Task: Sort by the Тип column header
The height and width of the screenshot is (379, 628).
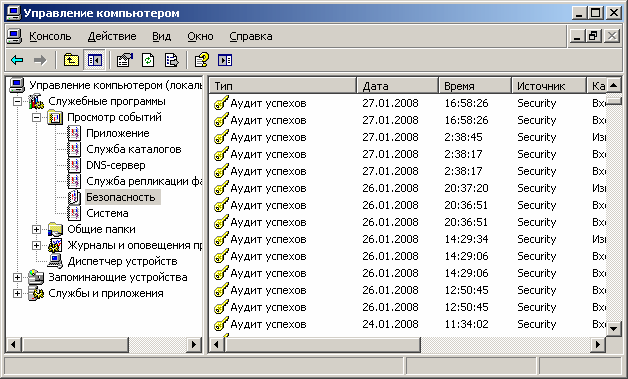Action: tap(283, 86)
